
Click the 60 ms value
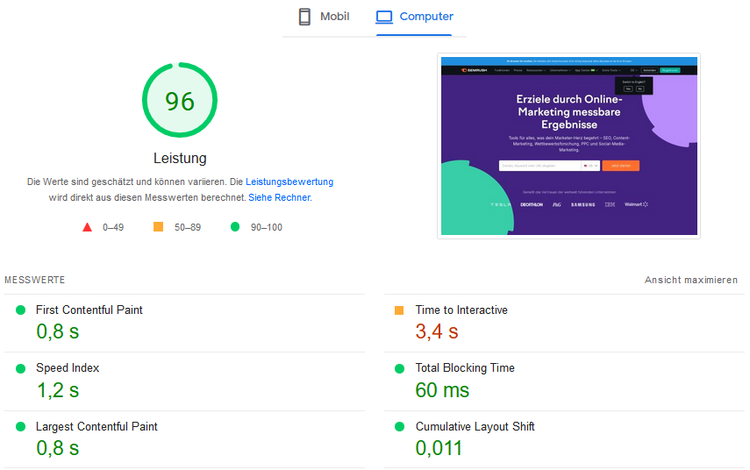[442, 390]
